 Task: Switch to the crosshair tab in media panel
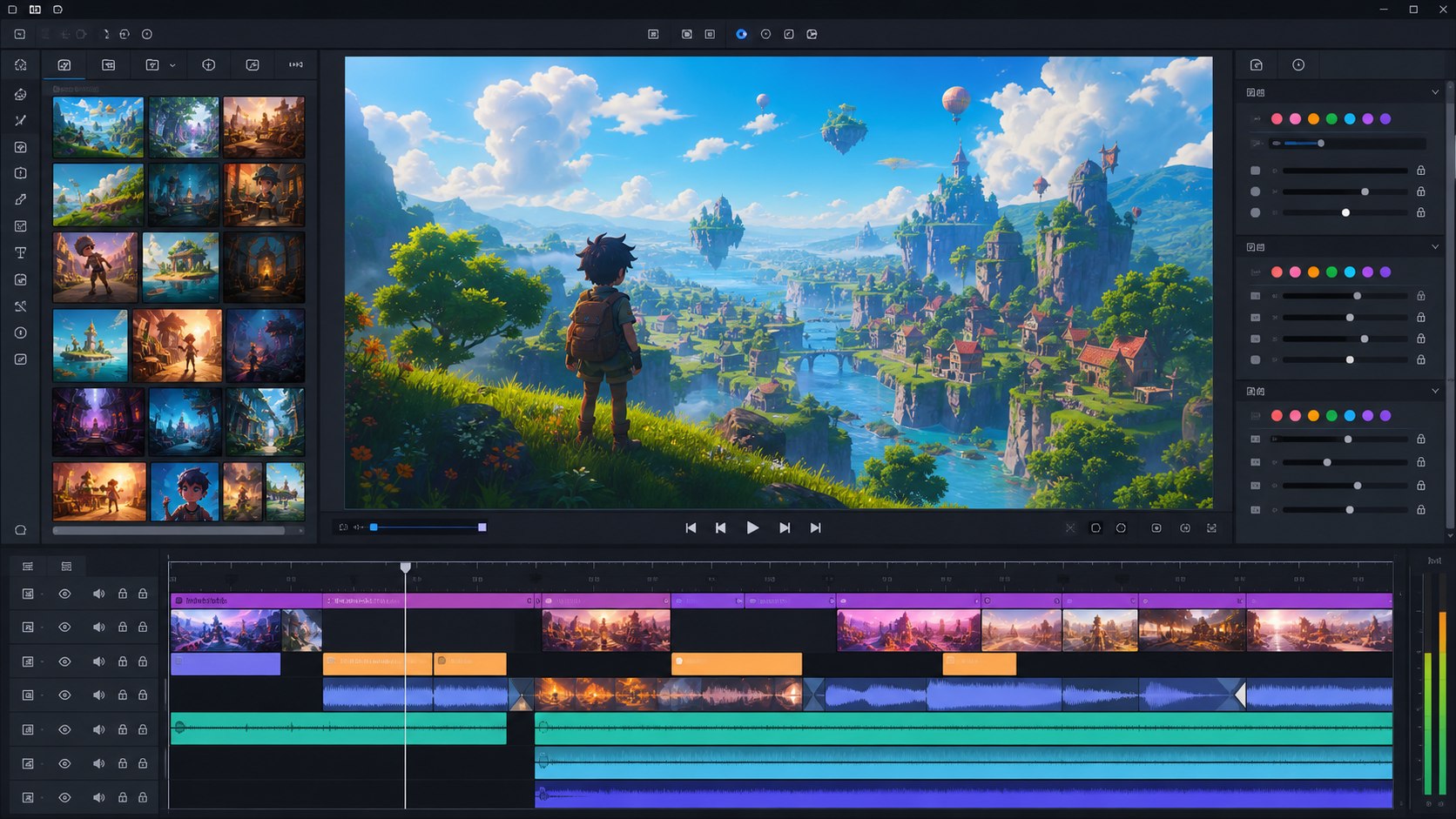coord(209,65)
